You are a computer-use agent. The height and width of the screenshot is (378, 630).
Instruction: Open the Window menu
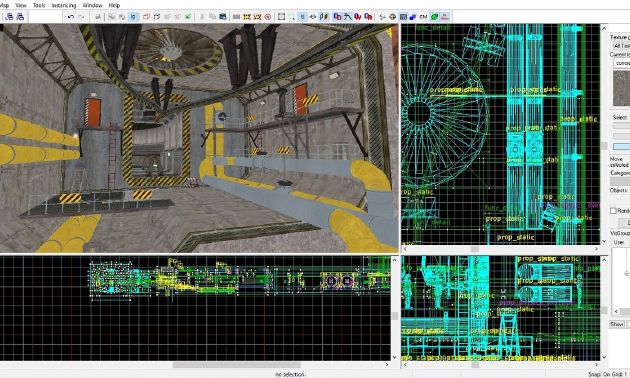pos(92,5)
